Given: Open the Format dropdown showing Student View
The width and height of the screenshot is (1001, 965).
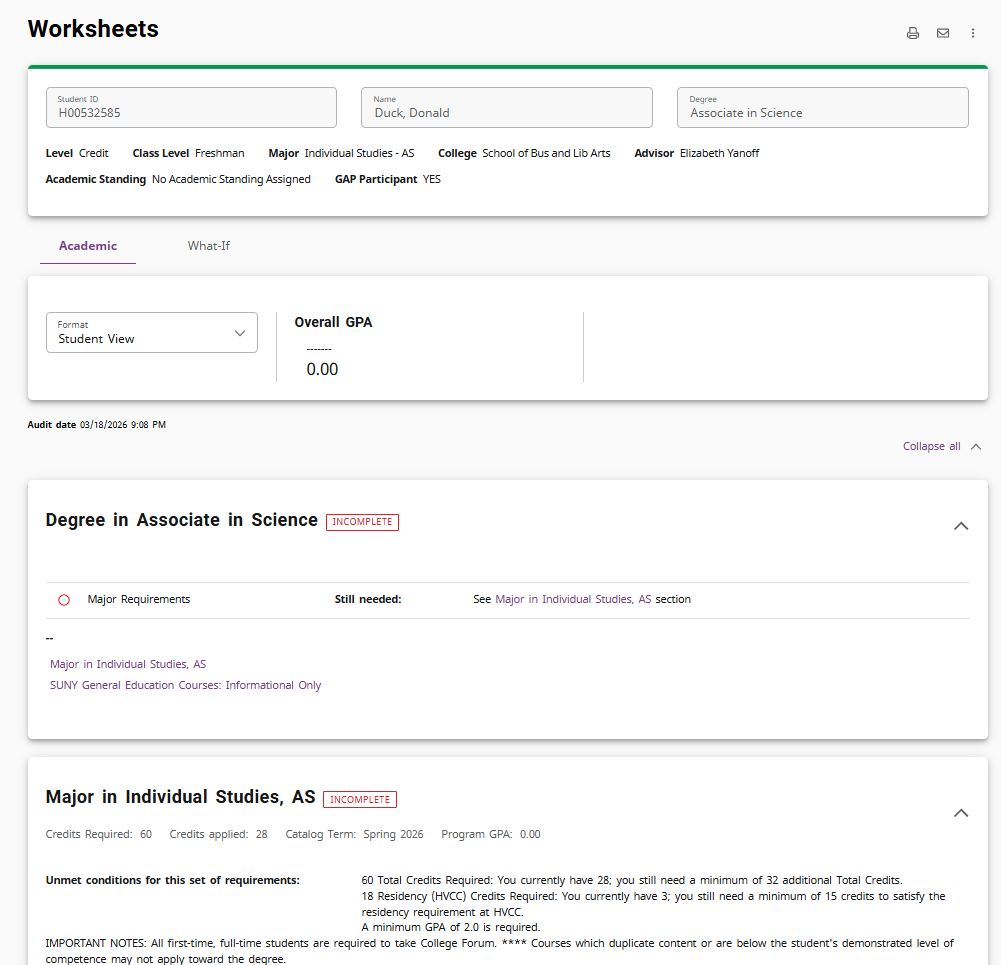Looking at the screenshot, I should (152, 333).
